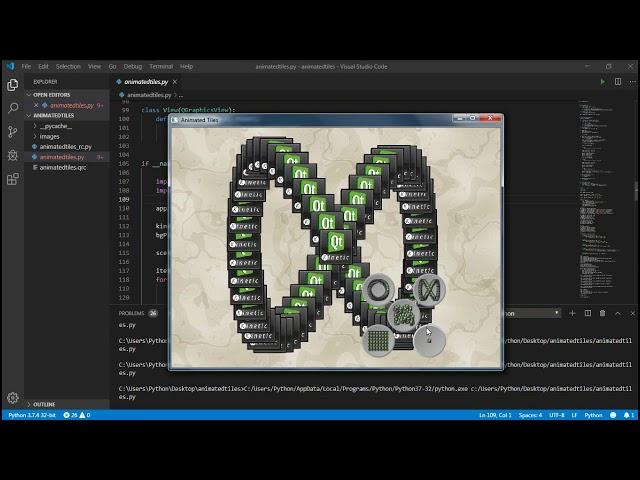Screen dimensions: 640x480
Task: Switch to the animatedtiles.py editor tab
Action: click(146, 82)
